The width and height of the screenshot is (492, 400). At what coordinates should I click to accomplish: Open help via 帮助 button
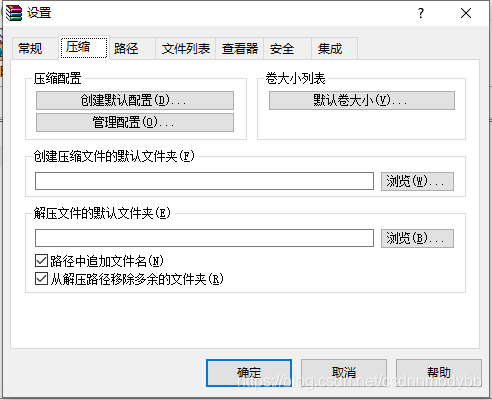click(x=439, y=373)
